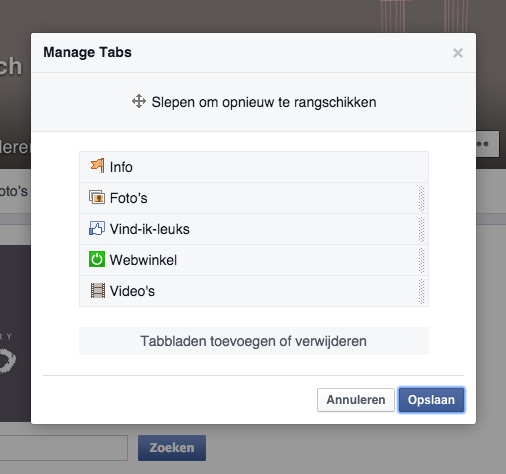Click the Video's filmstrip icon
Image resolution: width=506 pixels, height=474 pixels.
(98, 290)
